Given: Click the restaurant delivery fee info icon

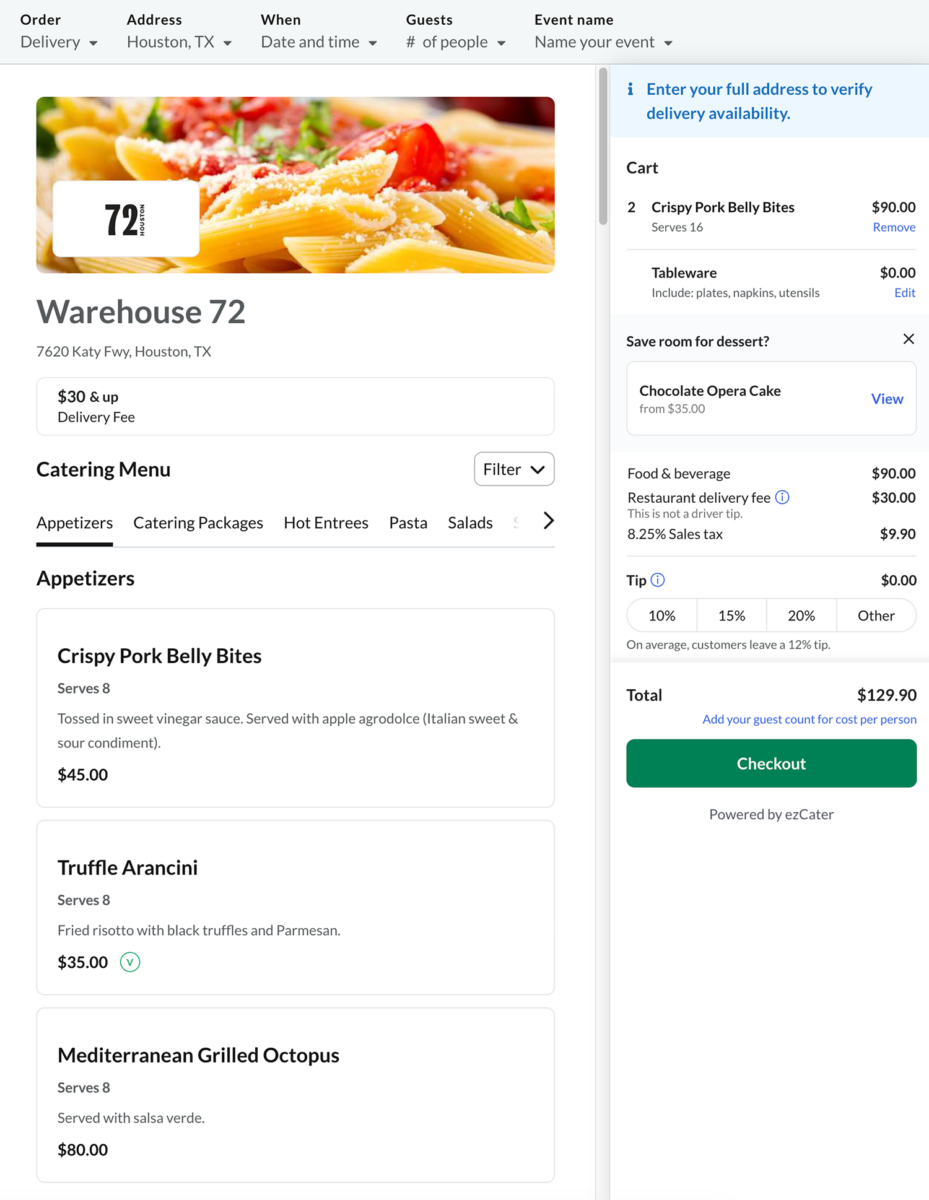Looking at the screenshot, I should pos(782,497).
